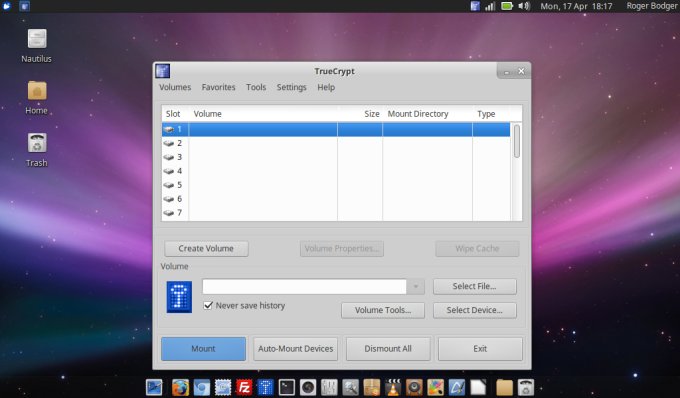Select slot 1 in the volume list

[x=336, y=129]
